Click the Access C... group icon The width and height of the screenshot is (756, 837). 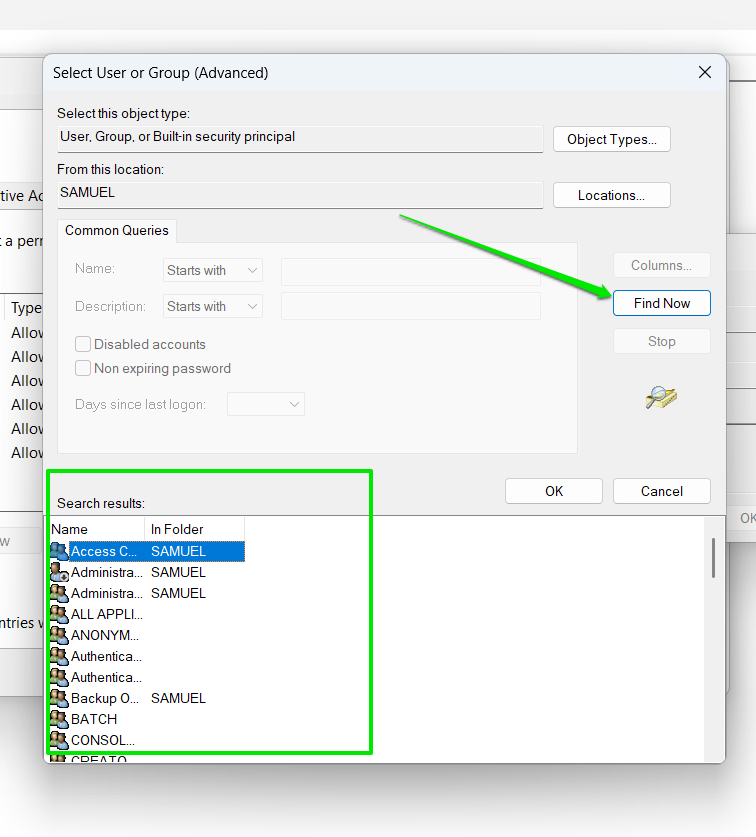point(59,551)
